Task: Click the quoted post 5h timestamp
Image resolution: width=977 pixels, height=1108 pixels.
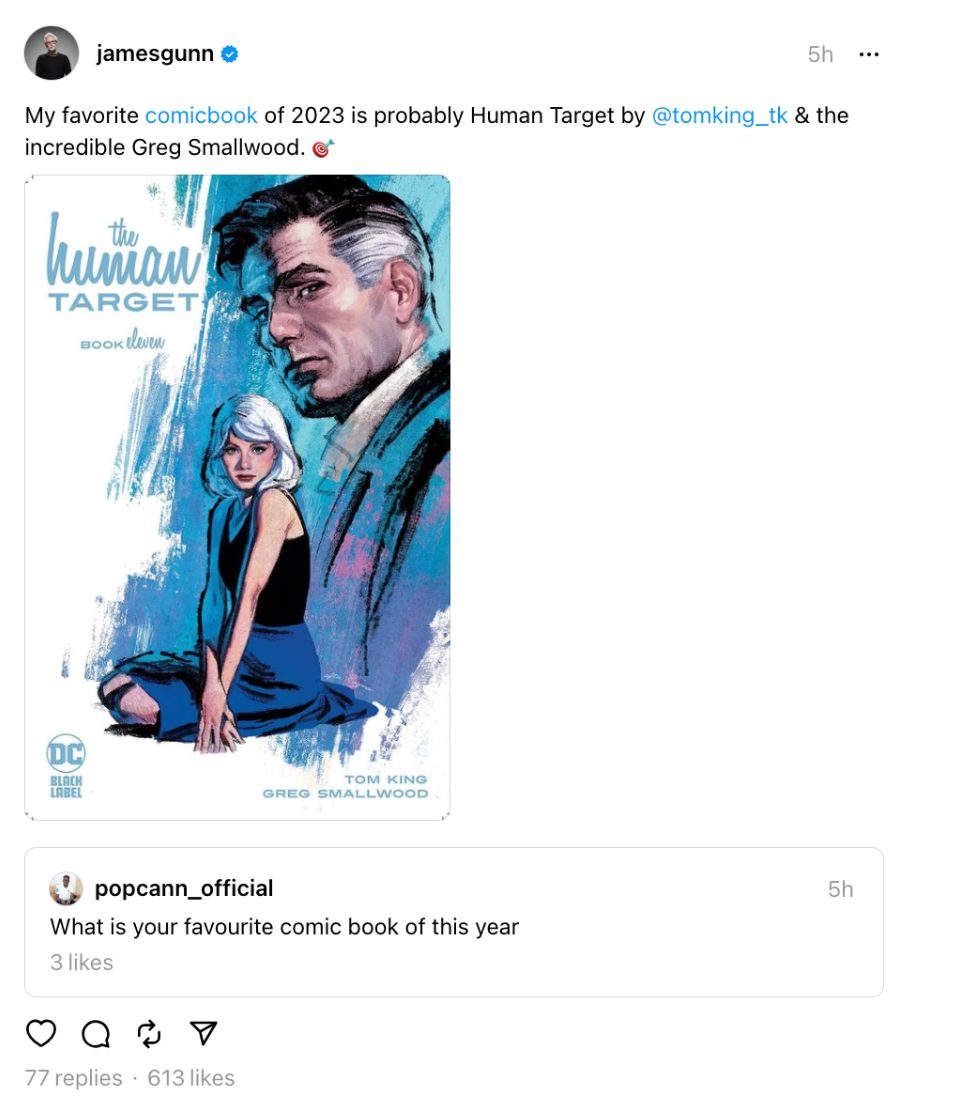Action: click(841, 889)
